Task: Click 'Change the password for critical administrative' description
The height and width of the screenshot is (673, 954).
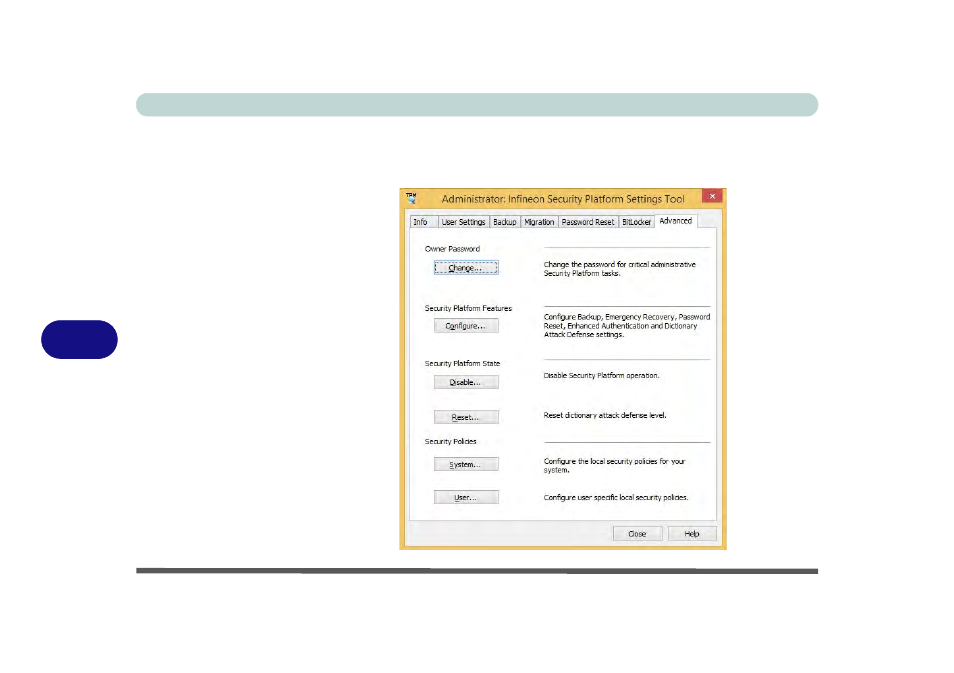Action: click(619, 269)
